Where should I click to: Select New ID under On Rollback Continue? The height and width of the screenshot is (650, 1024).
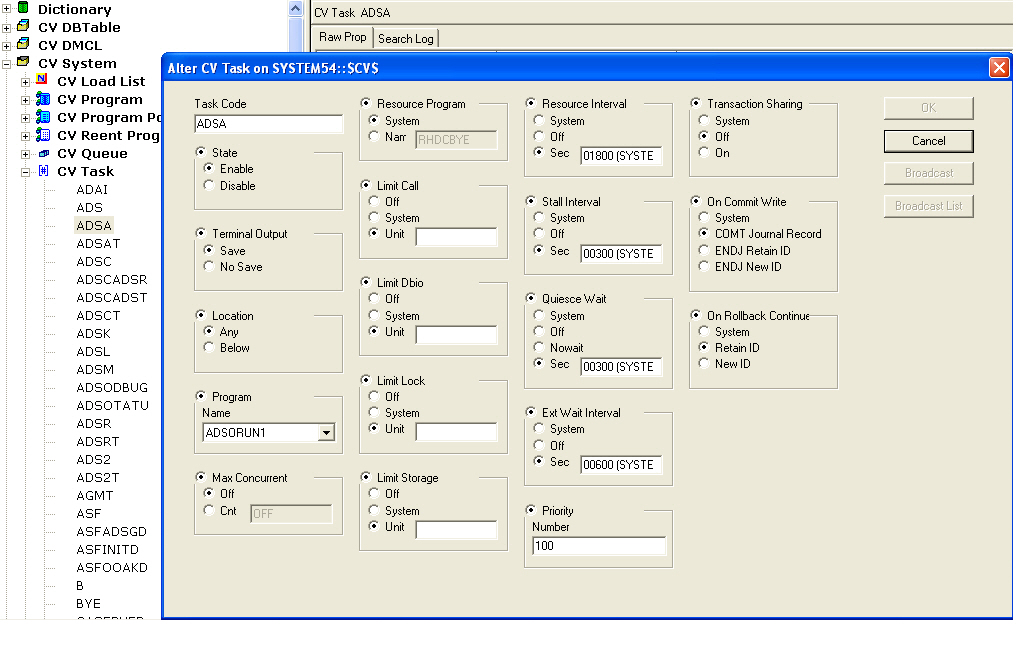tap(704, 363)
